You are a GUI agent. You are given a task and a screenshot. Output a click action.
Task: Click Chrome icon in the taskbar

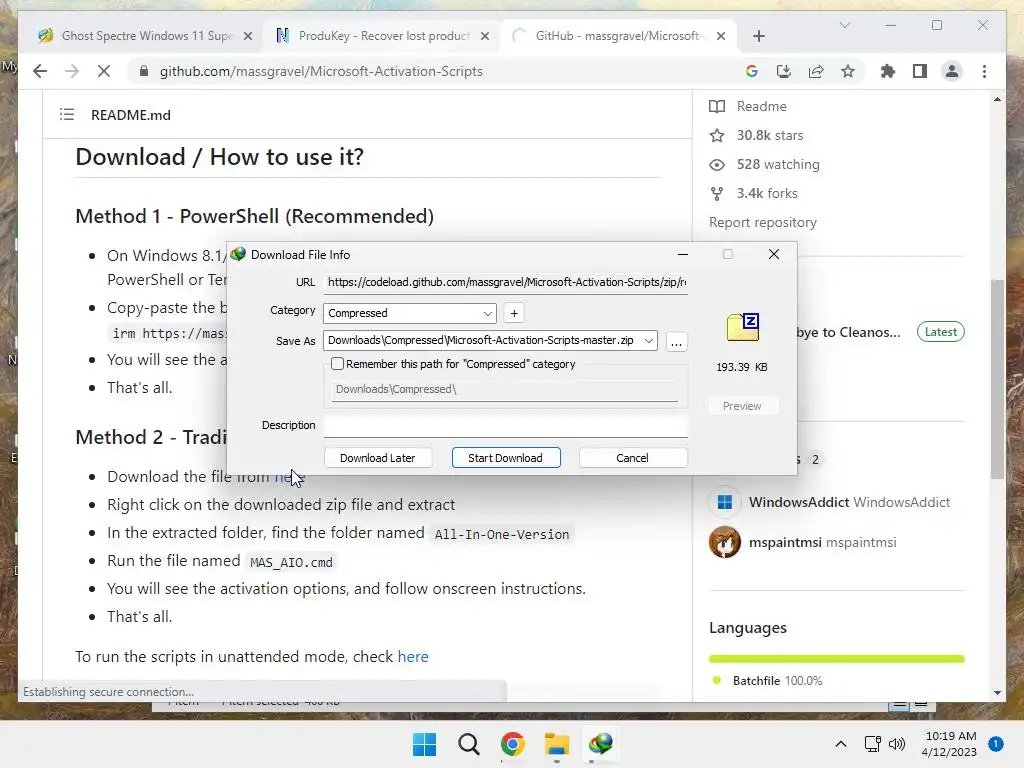point(513,744)
